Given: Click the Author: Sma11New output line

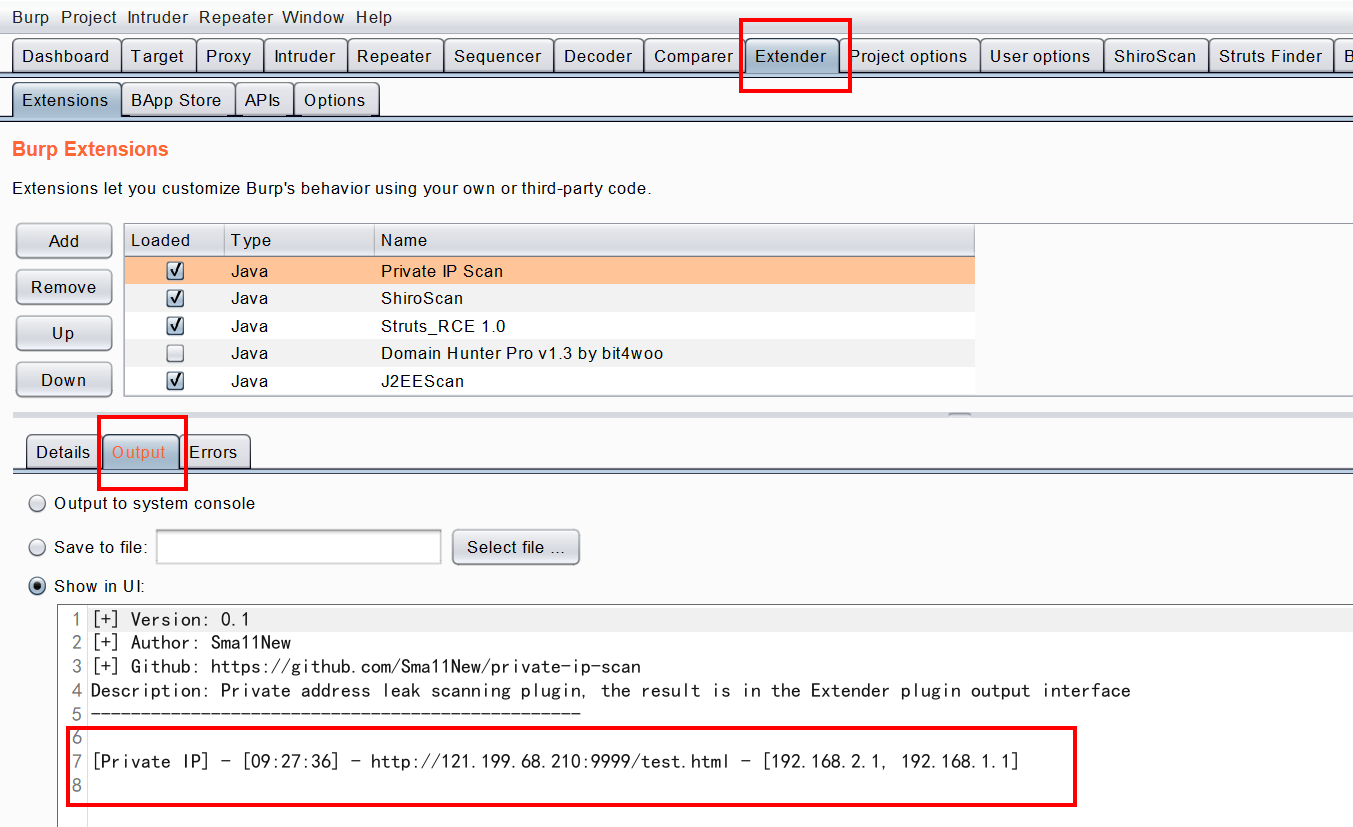Looking at the screenshot, I should 191,642.
